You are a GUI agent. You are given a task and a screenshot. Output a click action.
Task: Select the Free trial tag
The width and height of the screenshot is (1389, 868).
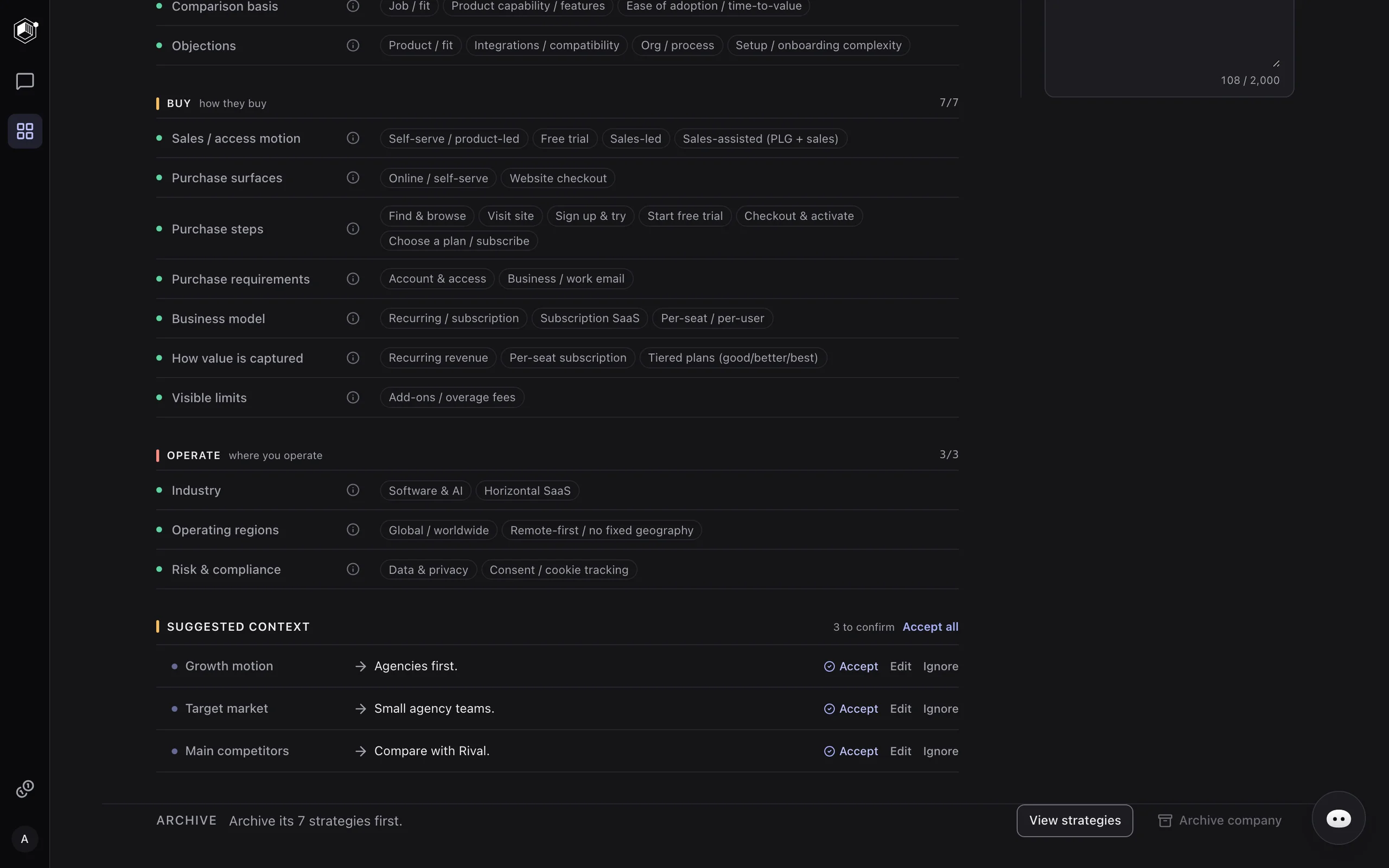tap(564, 139)
